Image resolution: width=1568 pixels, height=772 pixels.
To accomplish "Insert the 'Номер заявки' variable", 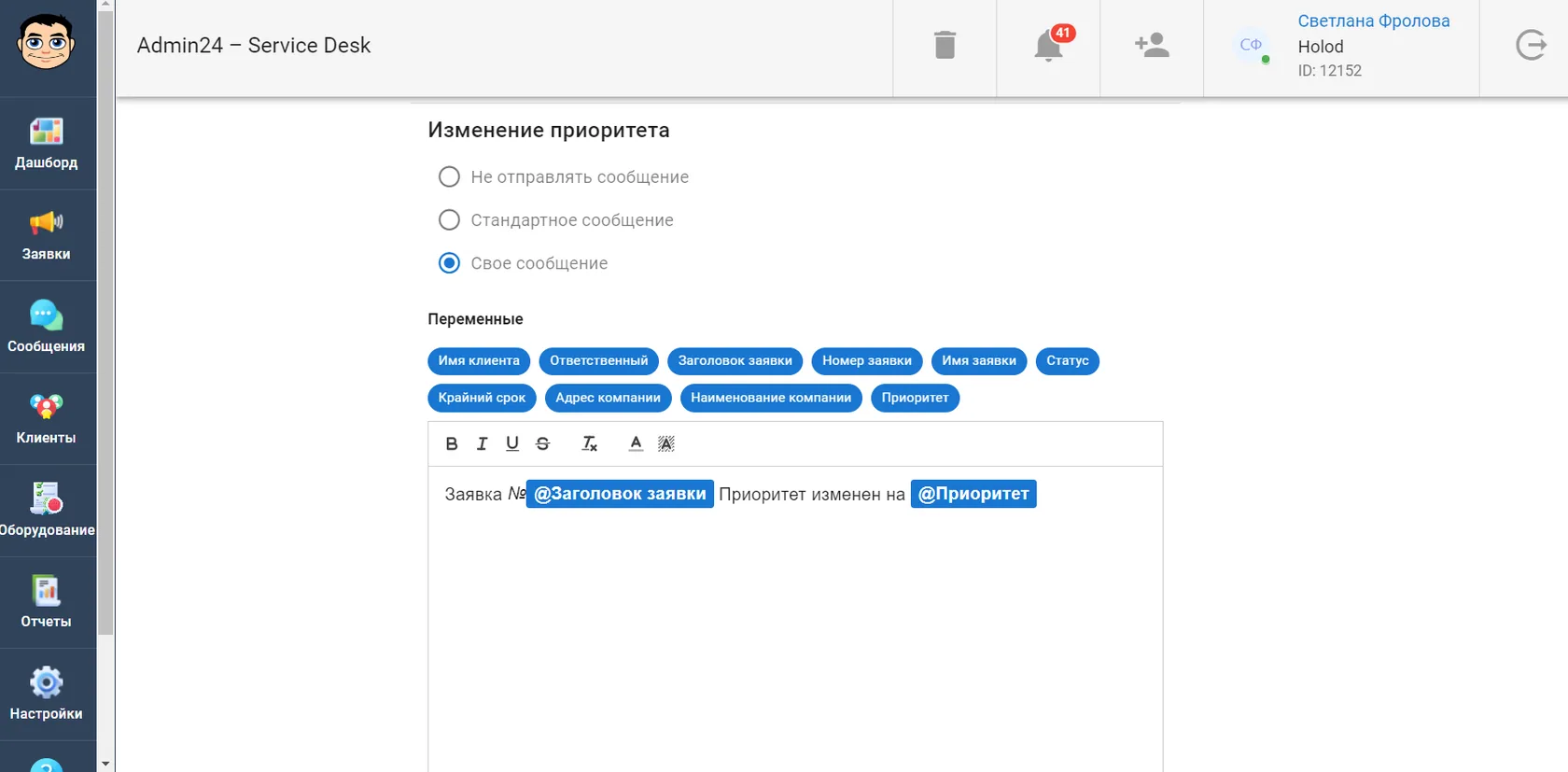I will tap(867, 361).
